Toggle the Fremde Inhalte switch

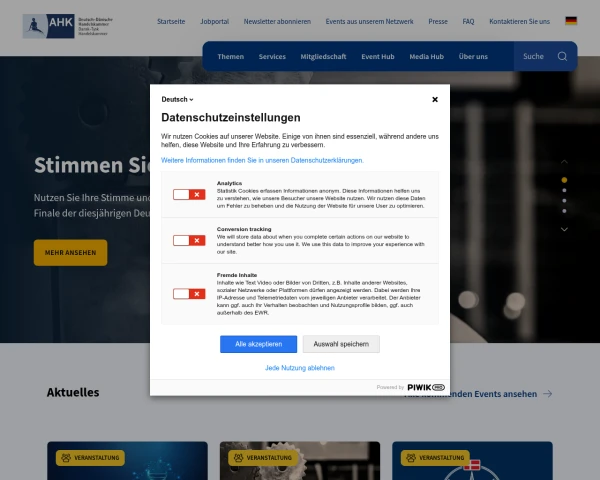point(189,294)
